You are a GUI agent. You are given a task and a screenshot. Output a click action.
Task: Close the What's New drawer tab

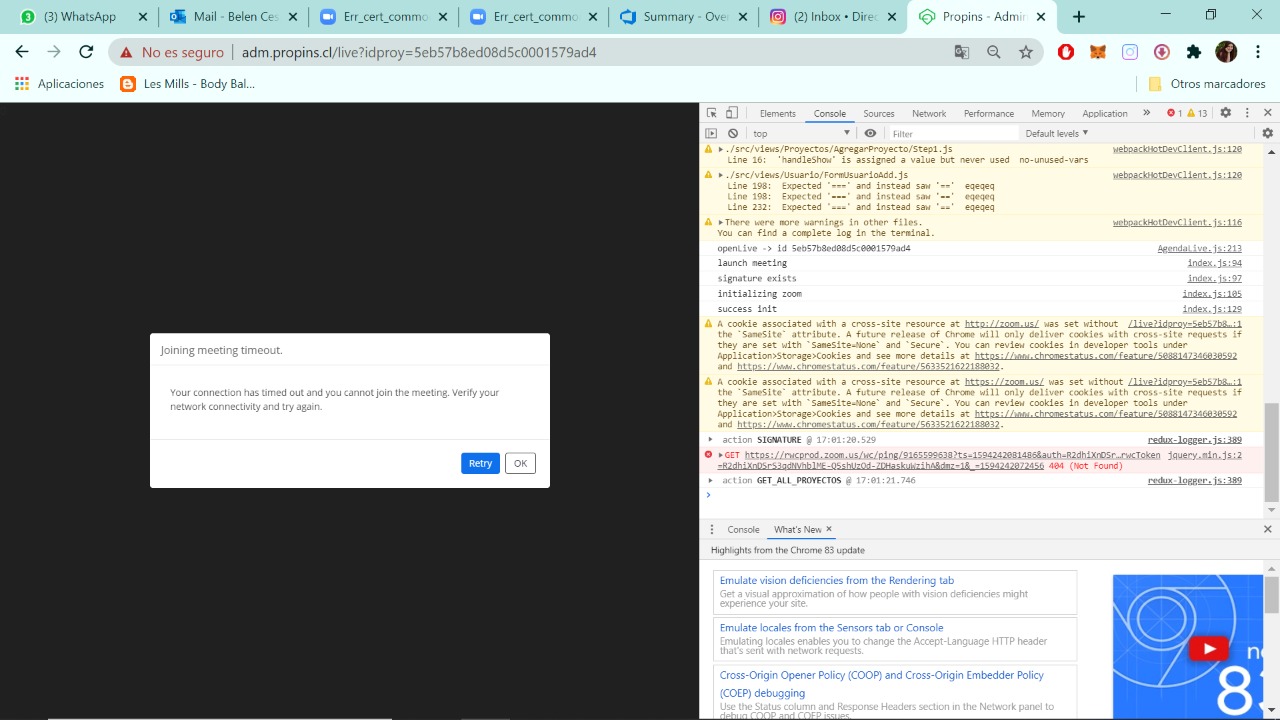[829, 529]
